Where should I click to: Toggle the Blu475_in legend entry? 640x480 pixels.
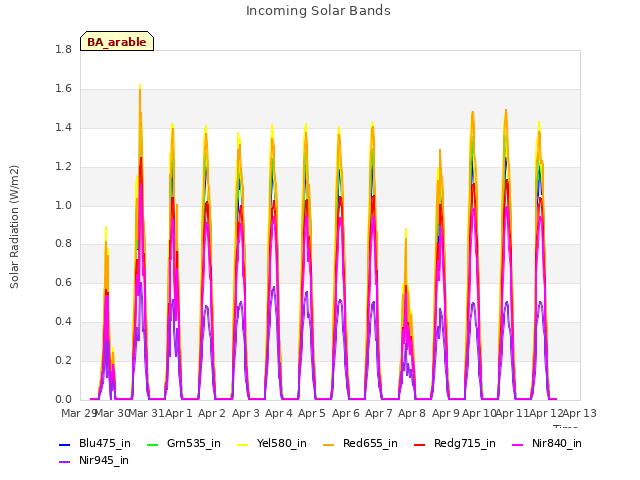(95, 443)
